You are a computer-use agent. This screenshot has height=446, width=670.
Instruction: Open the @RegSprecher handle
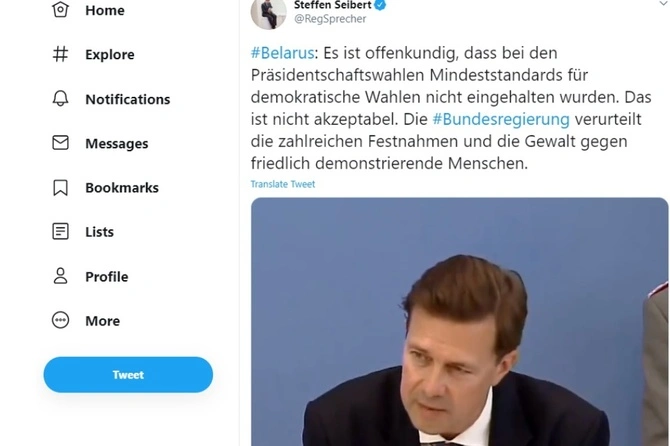tap(328, 19)
